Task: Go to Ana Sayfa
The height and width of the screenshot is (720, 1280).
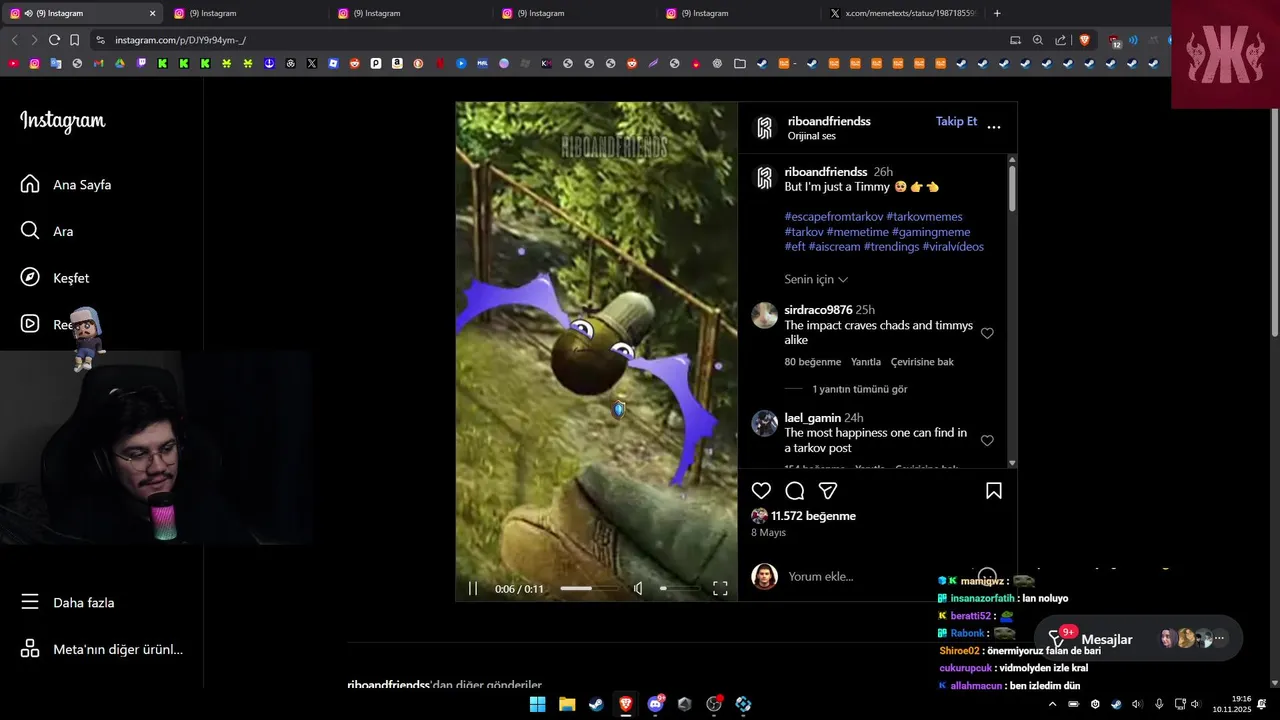Action: click(66, 184)
